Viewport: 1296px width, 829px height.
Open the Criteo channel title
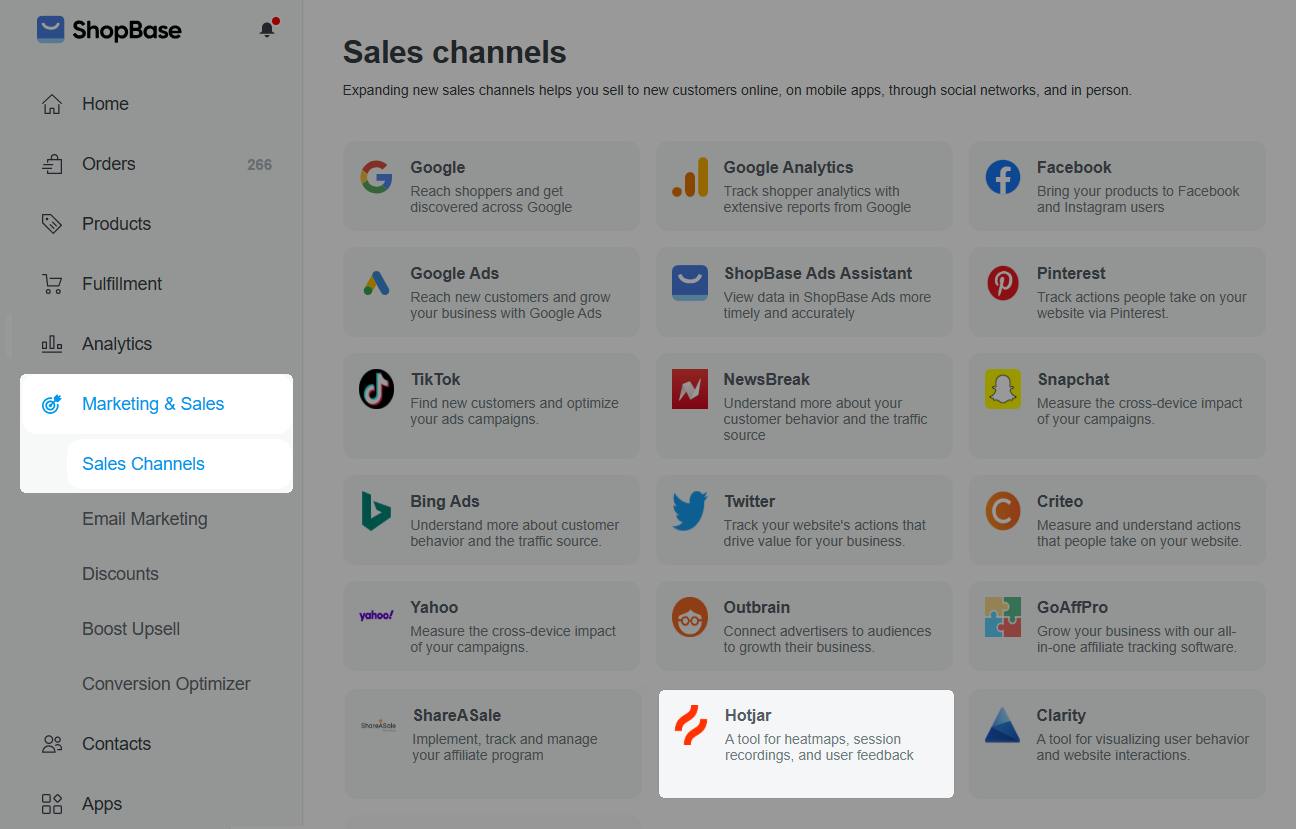pyautogui.click(x=1060, y=502)
